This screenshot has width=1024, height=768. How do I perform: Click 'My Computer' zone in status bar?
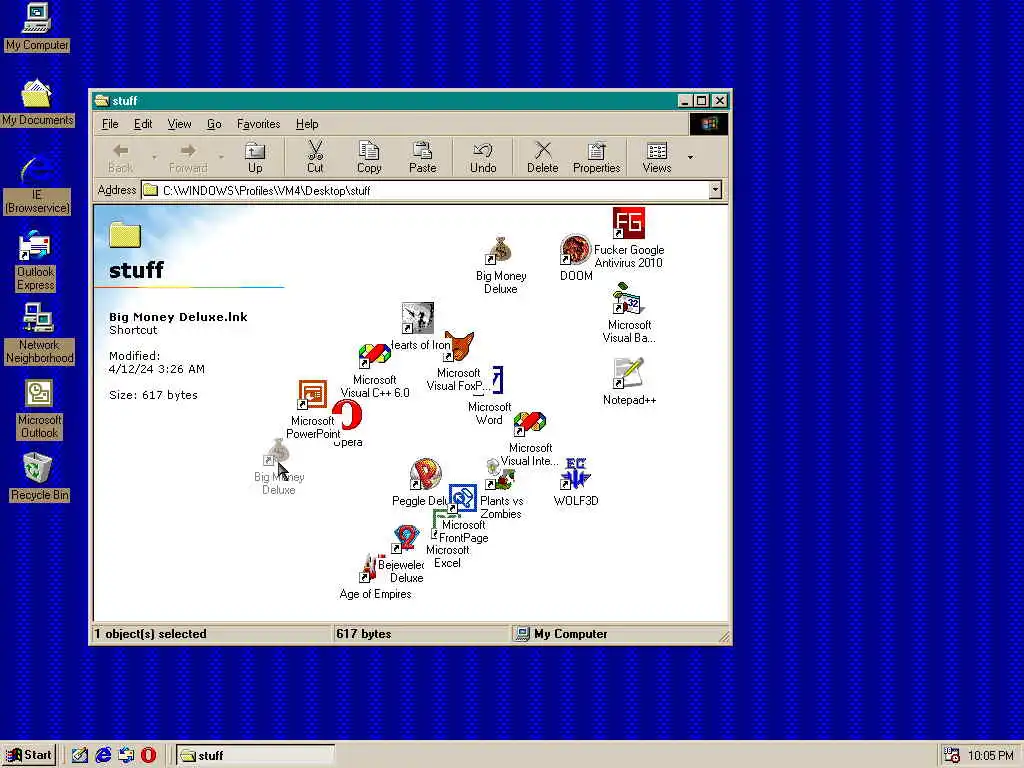[x=570, y=633]
